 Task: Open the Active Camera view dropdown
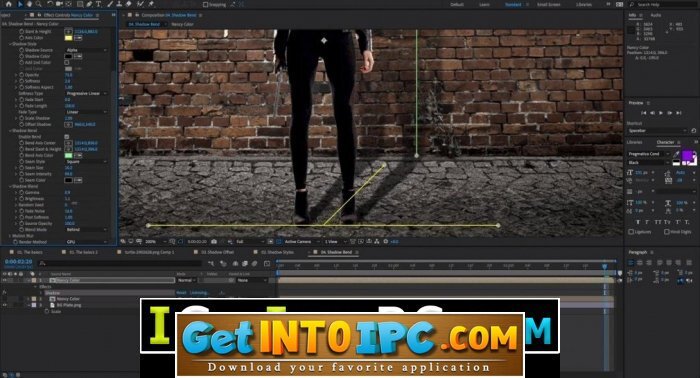click(301, 241)
